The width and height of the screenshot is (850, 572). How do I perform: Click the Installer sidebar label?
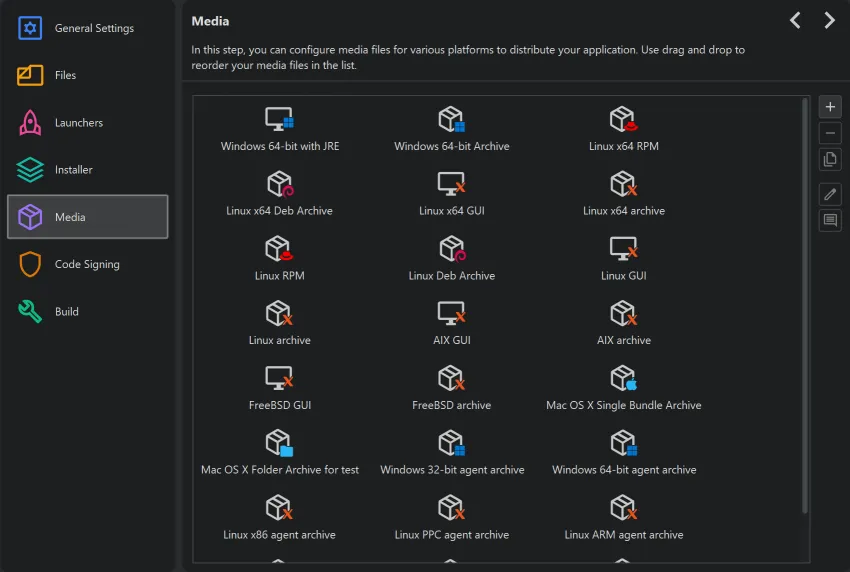point(73,170)
